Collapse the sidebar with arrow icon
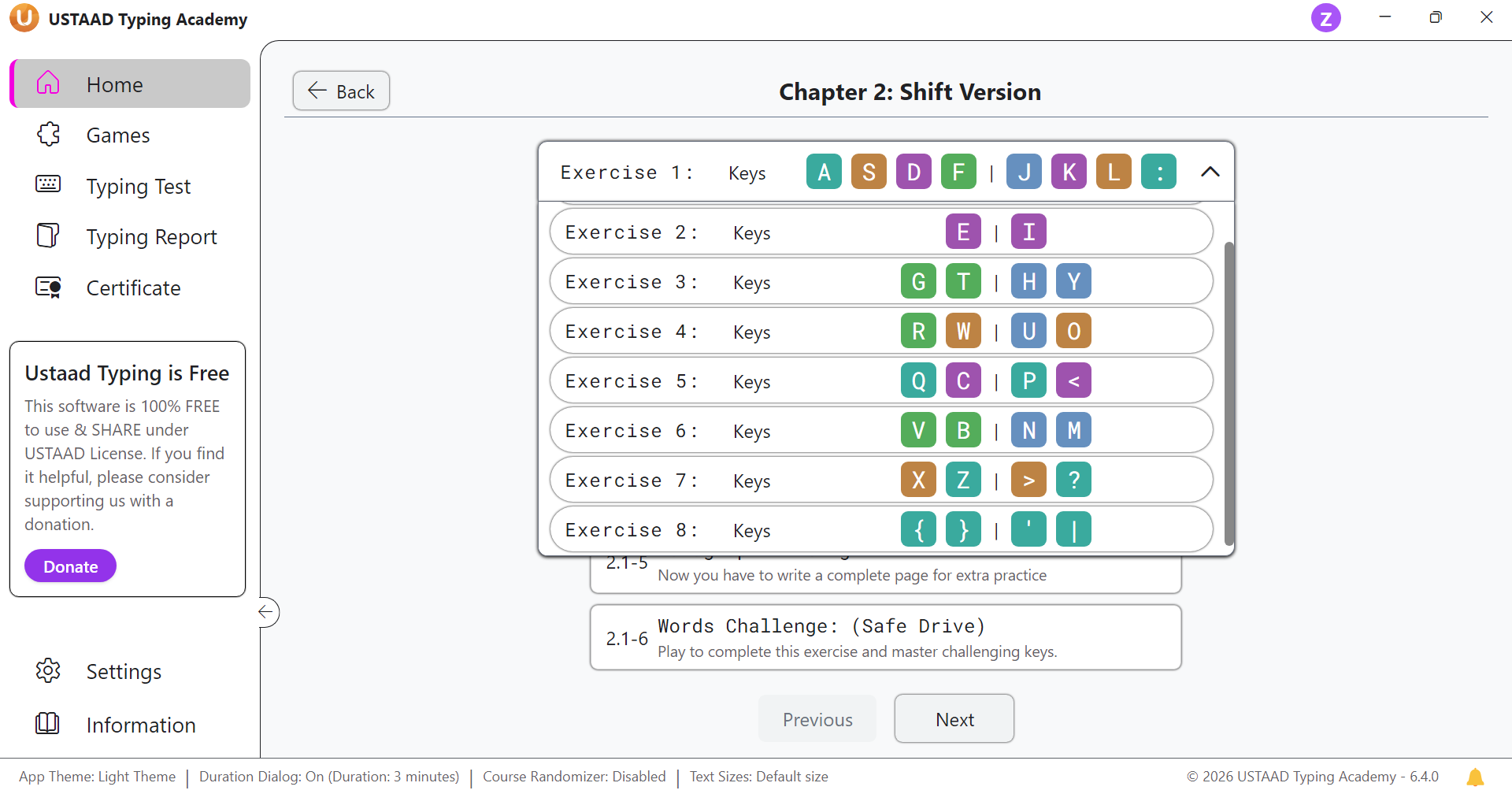Viewport: 1512px width, 794px height. click(x=267, y=612)
